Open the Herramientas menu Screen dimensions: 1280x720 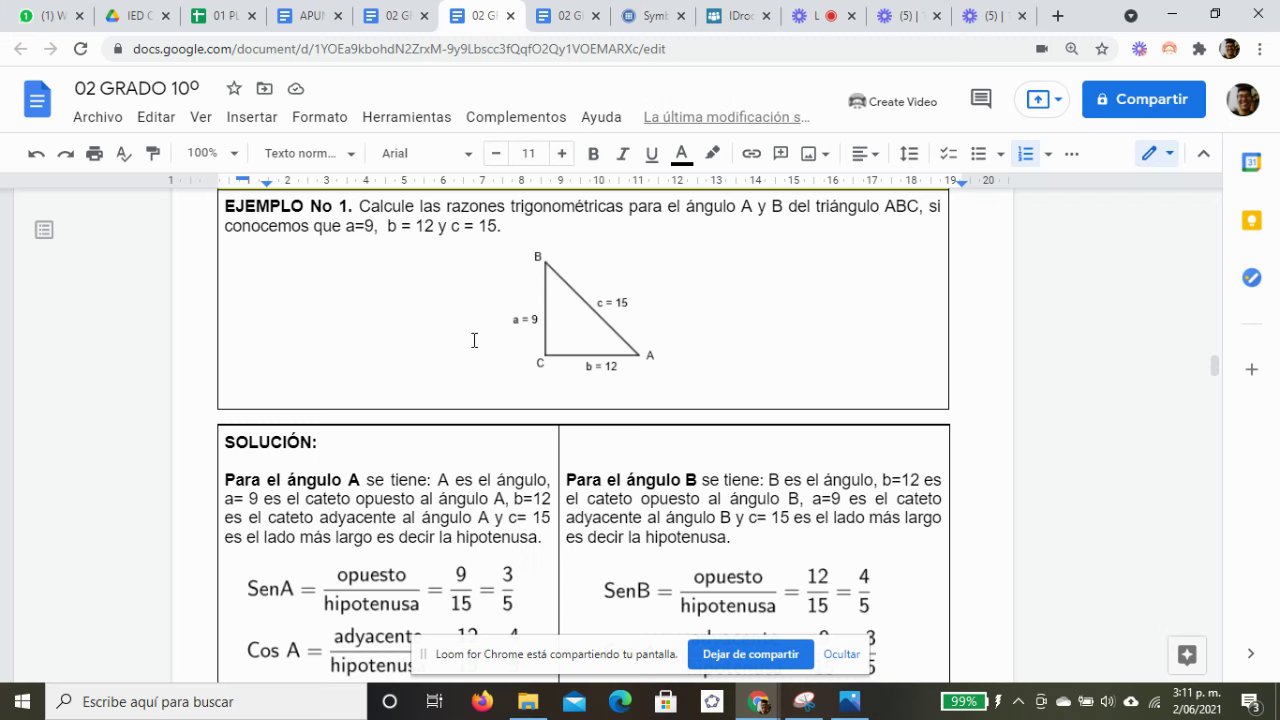[x=407, y=117]
